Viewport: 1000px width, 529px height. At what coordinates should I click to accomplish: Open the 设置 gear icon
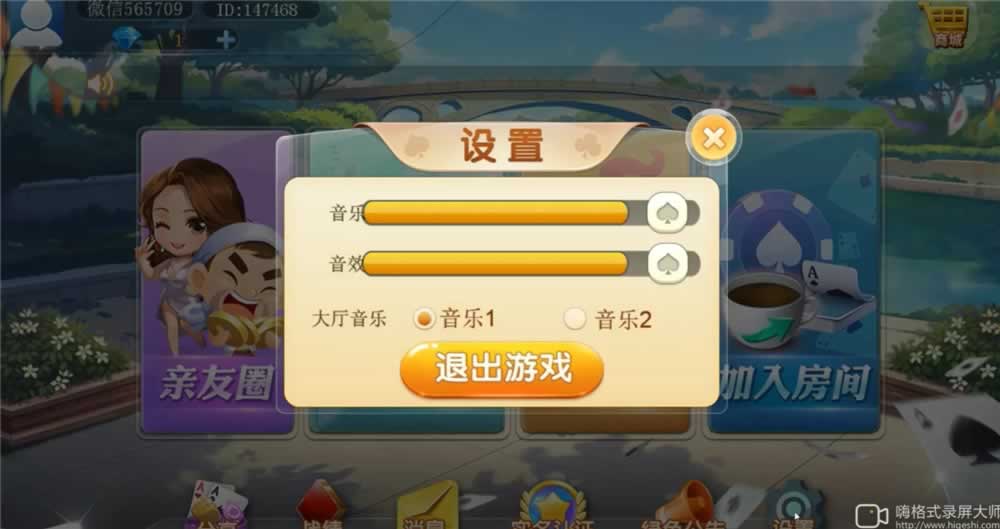coord(793,507)
